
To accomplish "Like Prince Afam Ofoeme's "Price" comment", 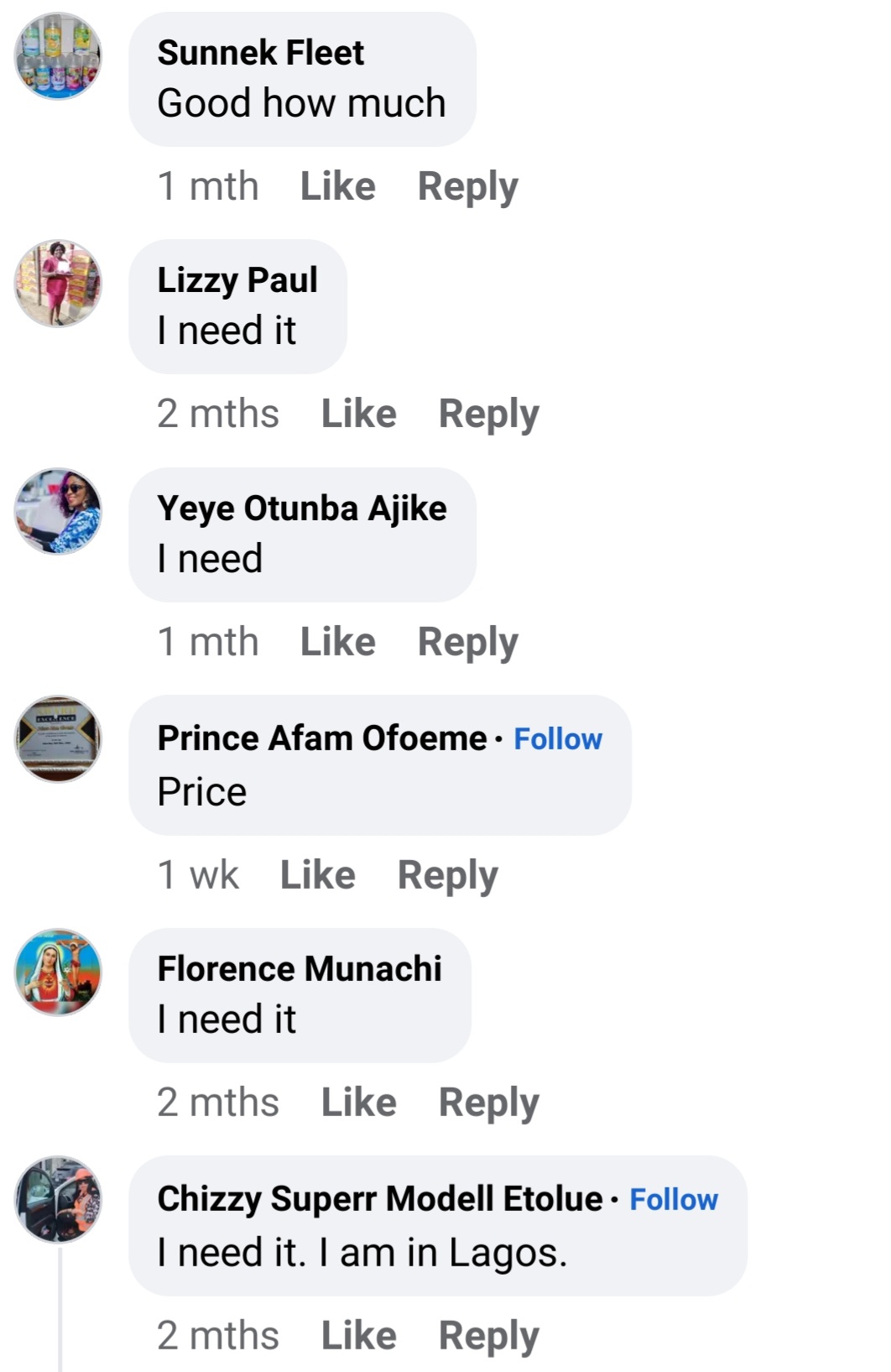I will click(317, 875).
